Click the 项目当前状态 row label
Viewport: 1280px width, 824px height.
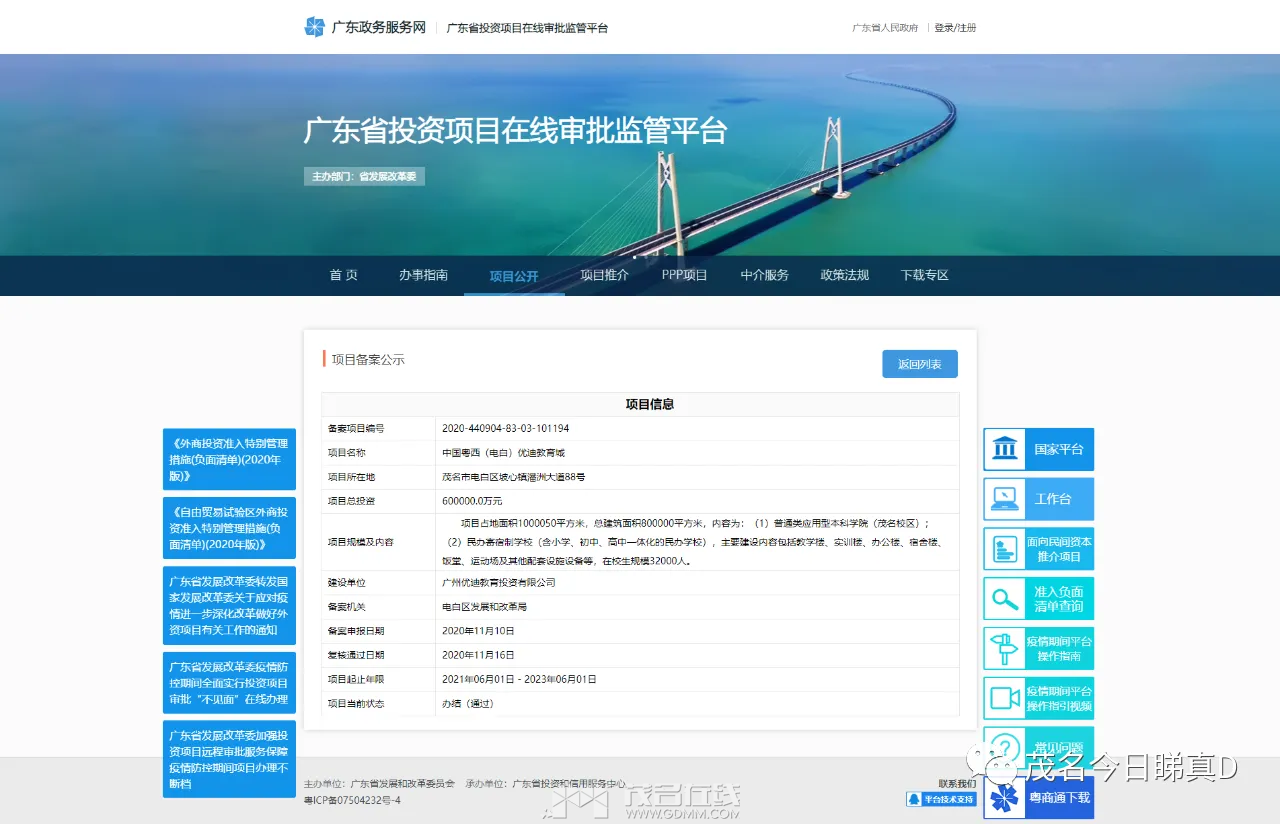pos(356,704)
